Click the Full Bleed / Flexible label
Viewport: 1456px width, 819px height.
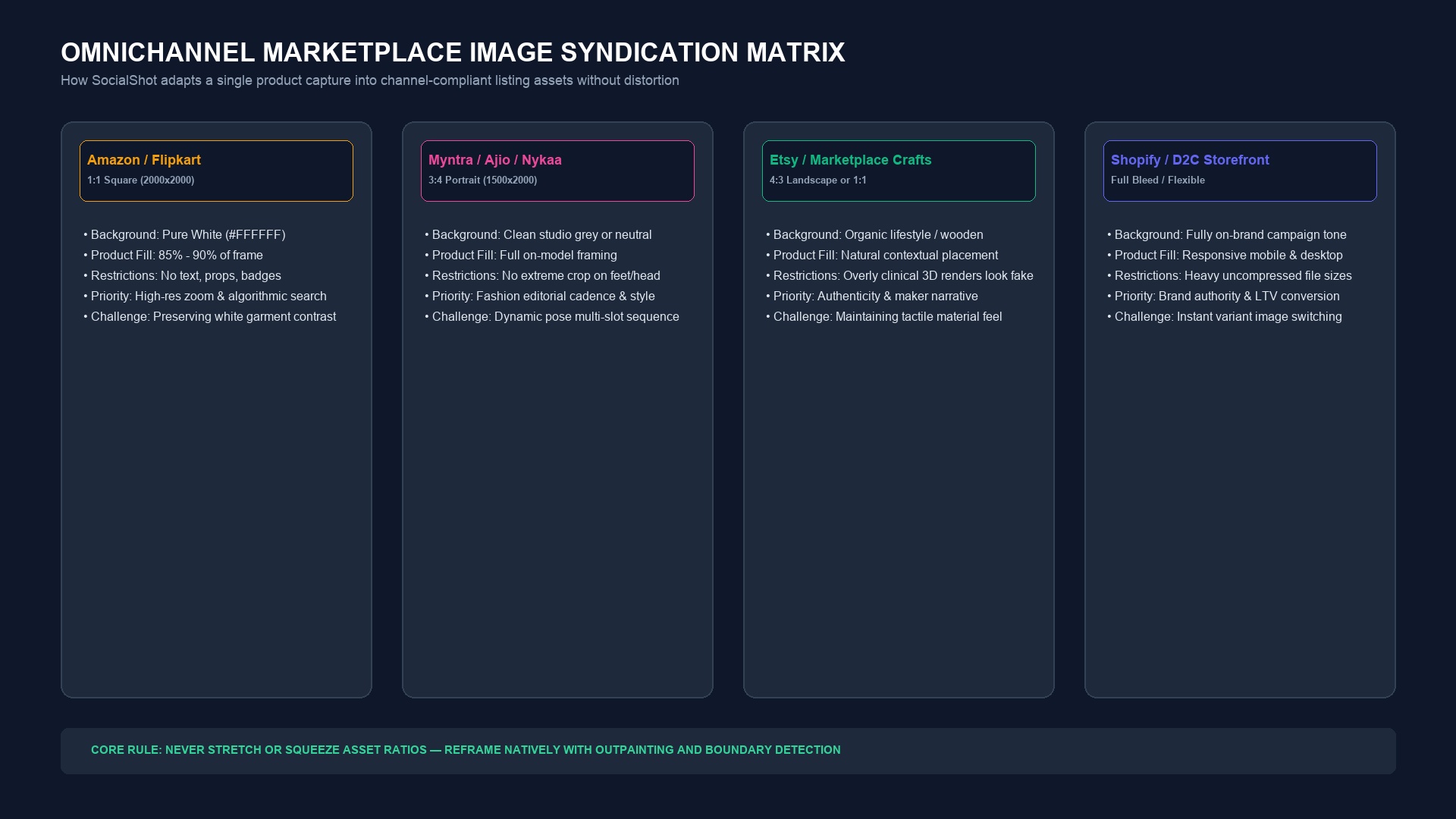(1158, 180)
